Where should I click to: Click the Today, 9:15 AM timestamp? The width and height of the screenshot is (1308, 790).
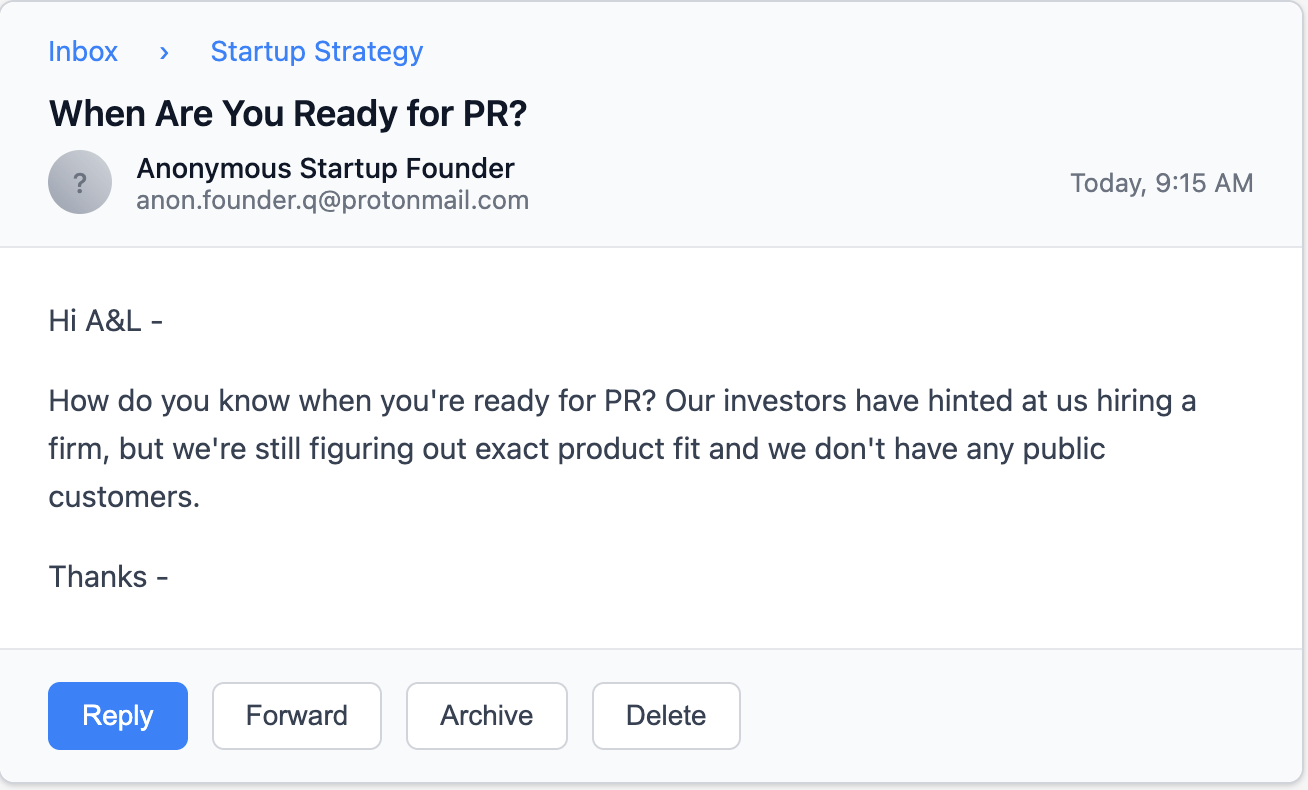1161,183
